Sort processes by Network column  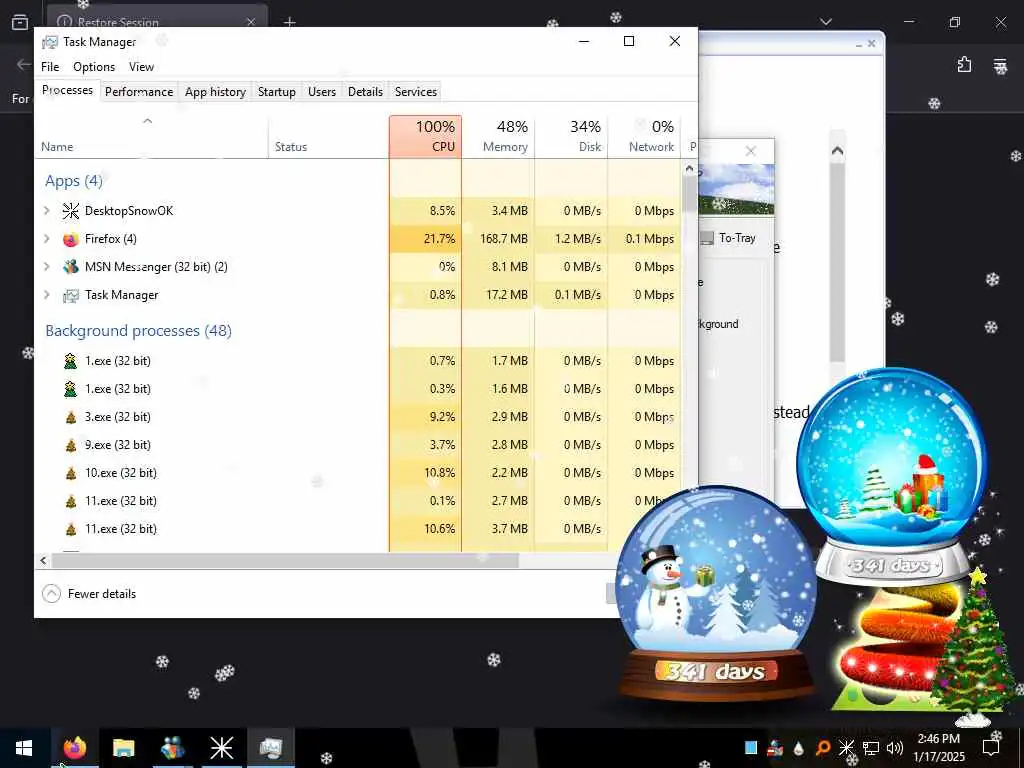tap(644, 136)
